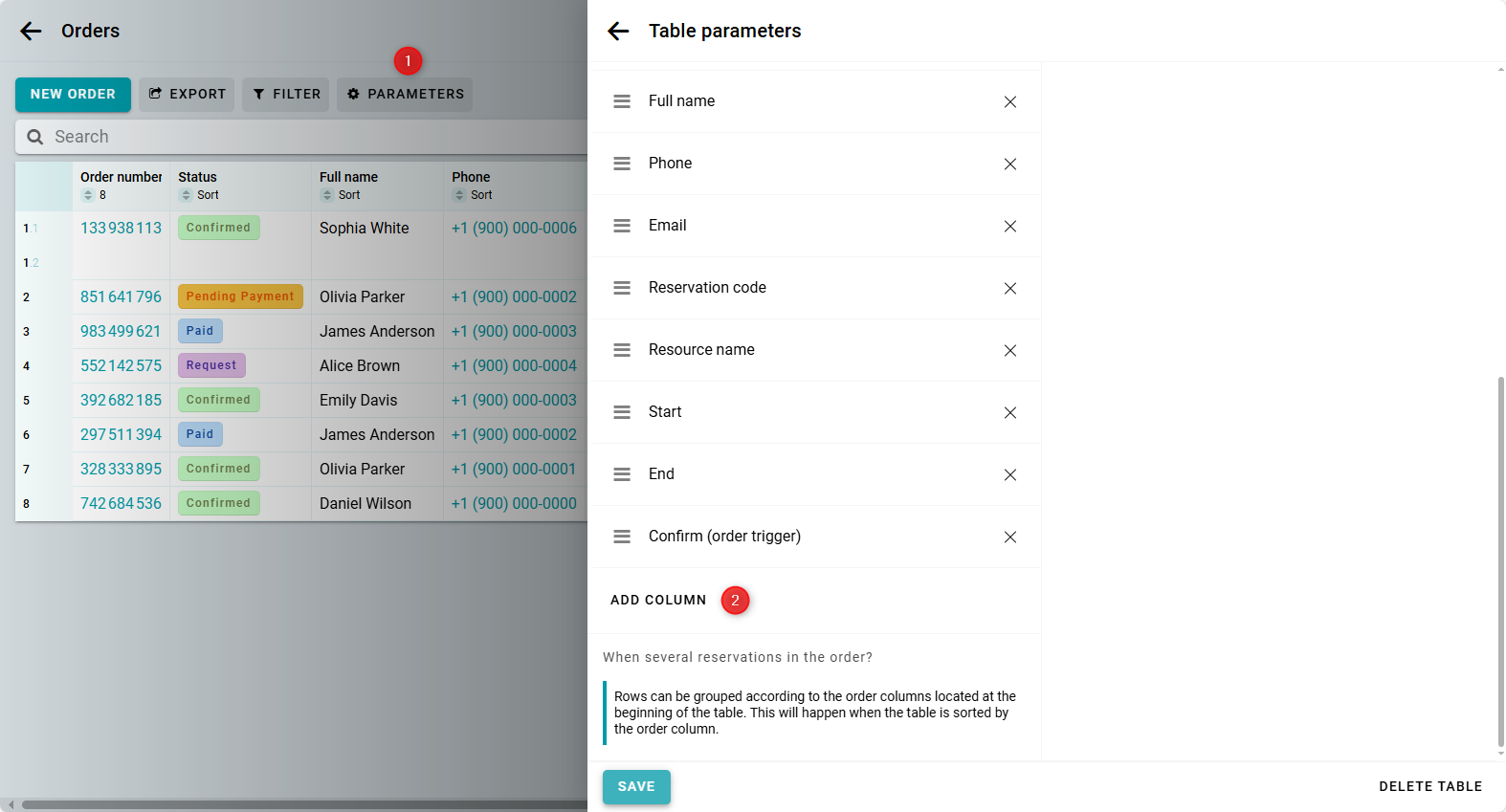
Task: Toggle the Order number sort arrows
Action: pyautogui.click(x=88, y=195)
